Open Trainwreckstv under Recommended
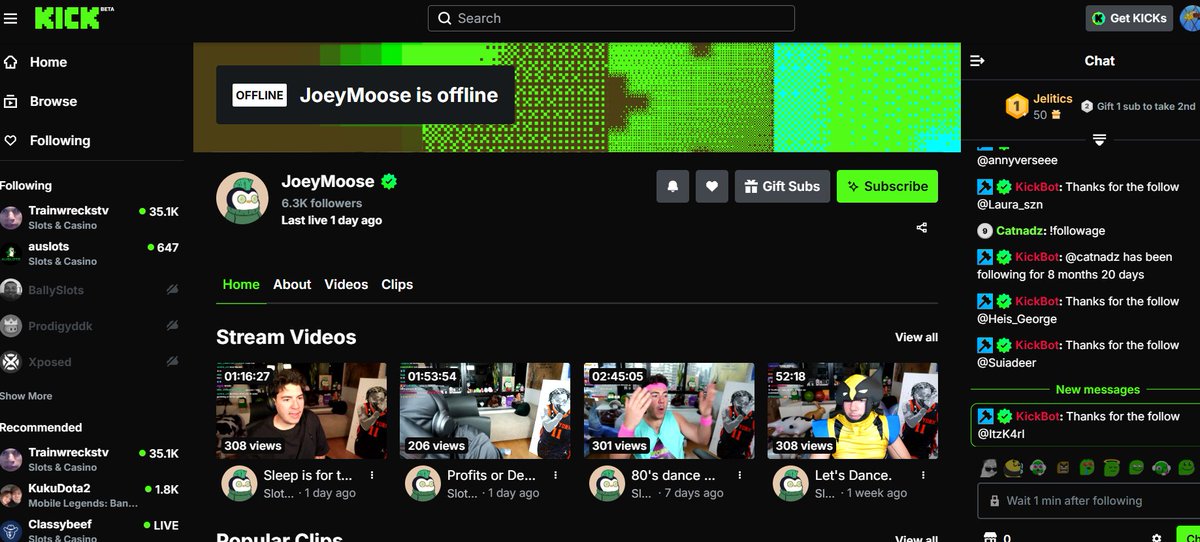The width and height of the screenshot is (1200, 542). pyautogui.click(x=90, y=459)
